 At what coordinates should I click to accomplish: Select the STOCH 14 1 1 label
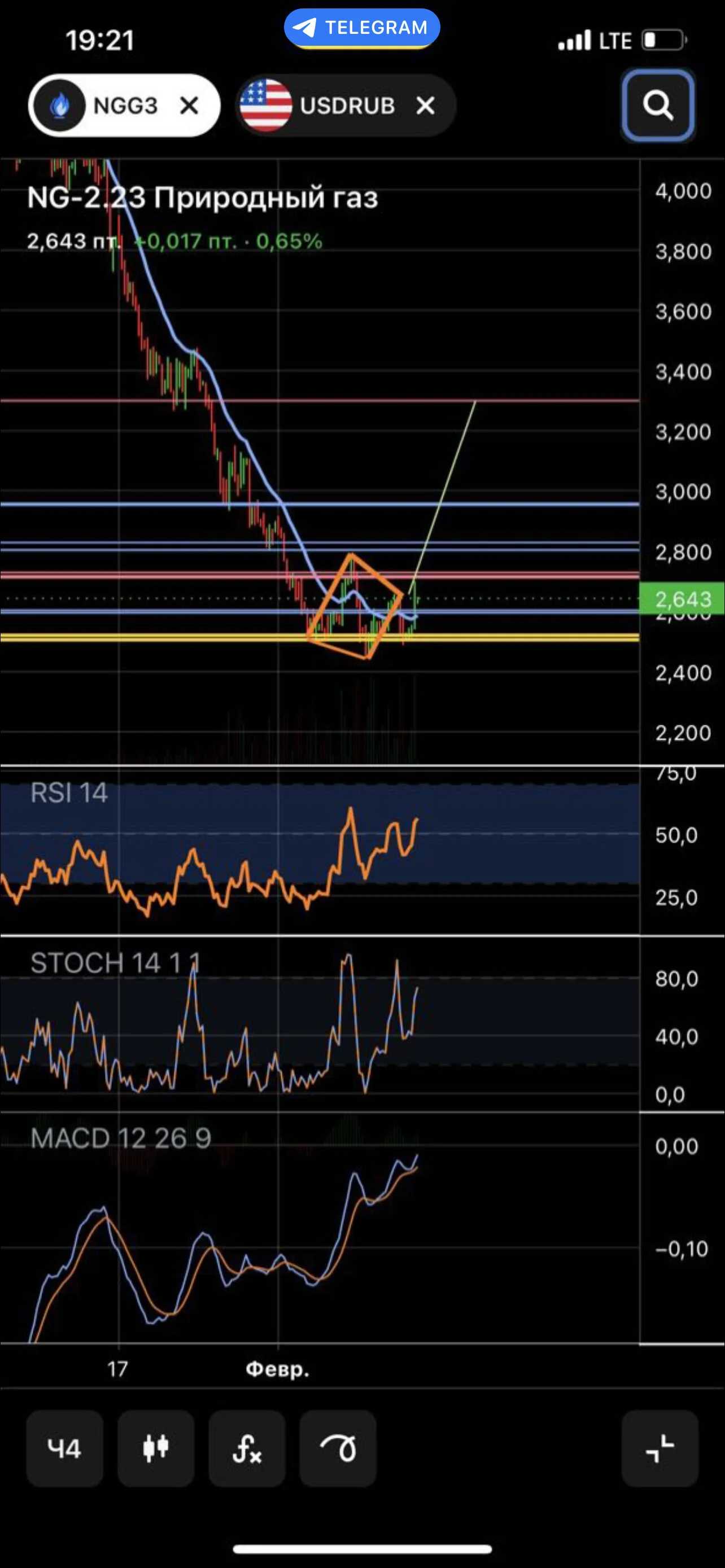[x=115, y=963]
